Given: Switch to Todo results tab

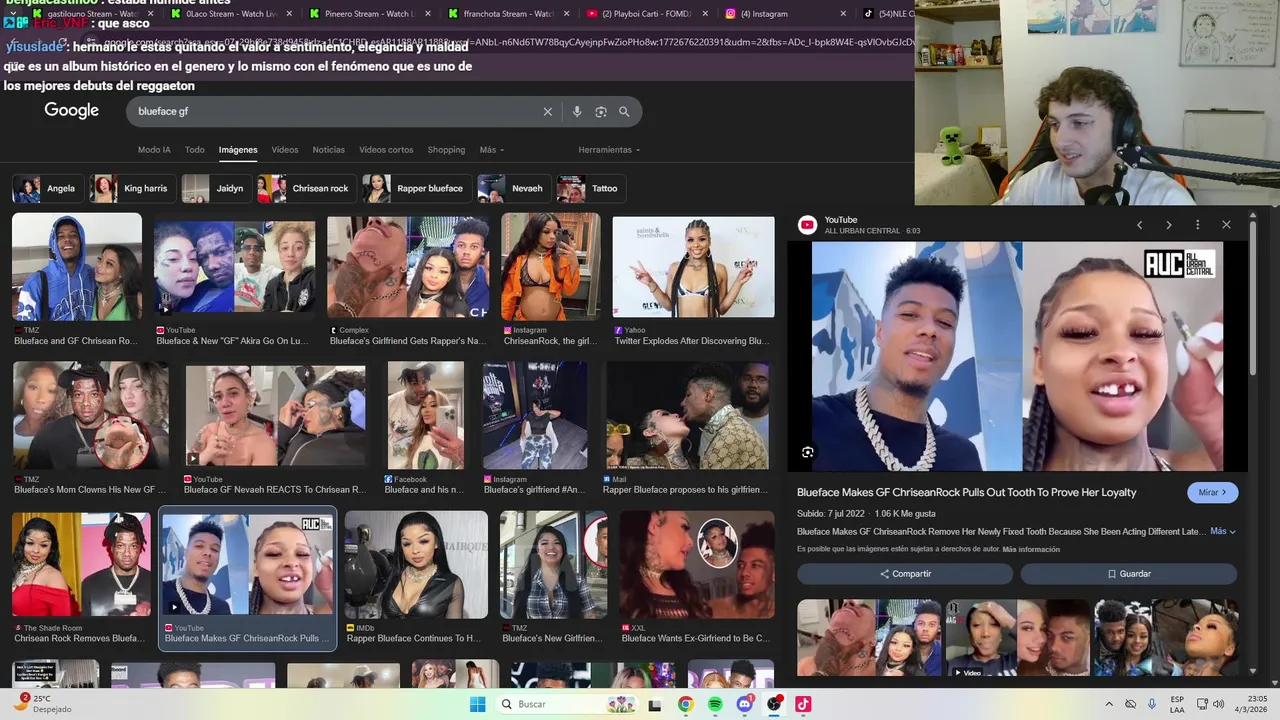Looking at the screenshot, I should [194, 150].
